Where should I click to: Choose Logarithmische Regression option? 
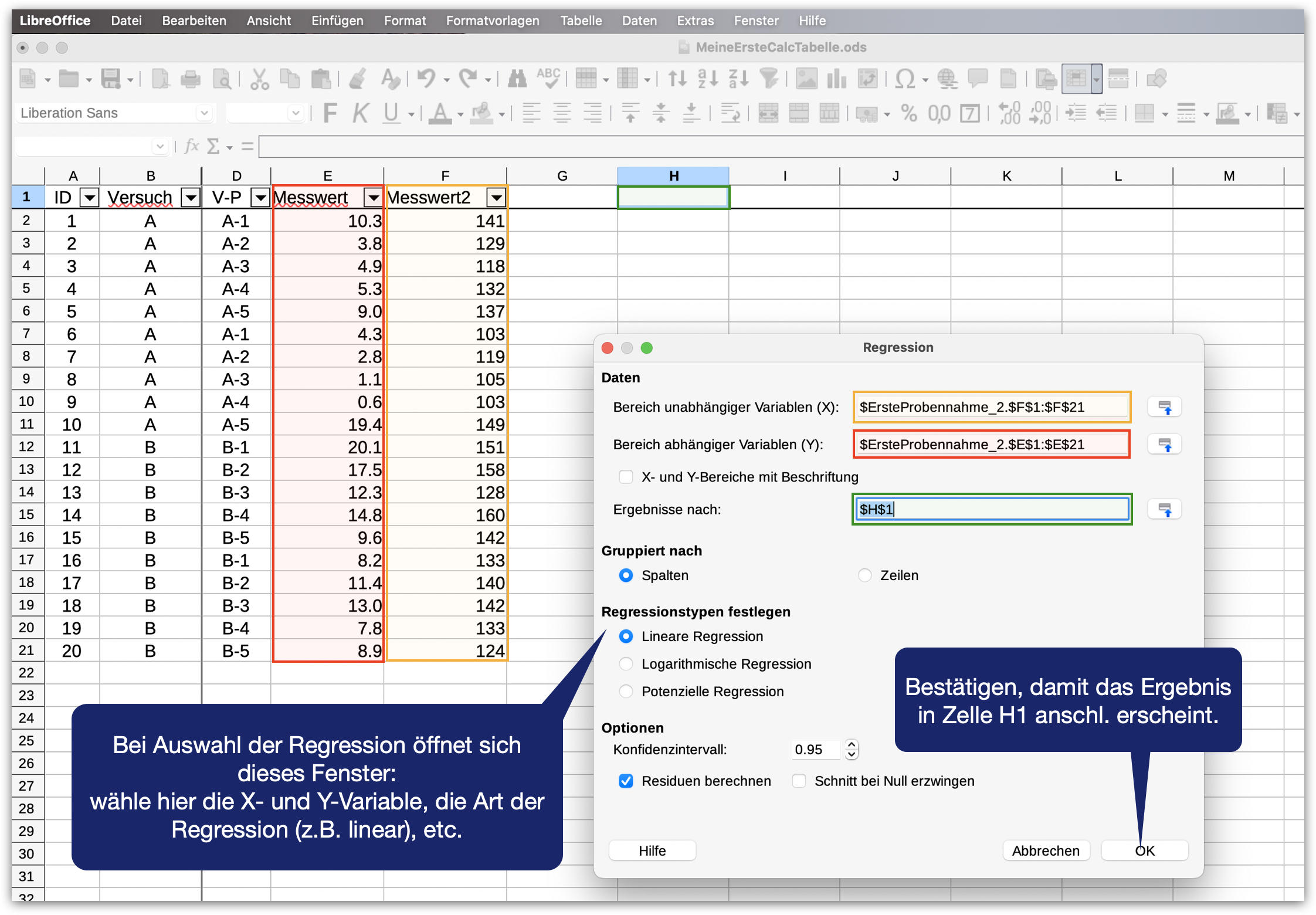[626, 664]
